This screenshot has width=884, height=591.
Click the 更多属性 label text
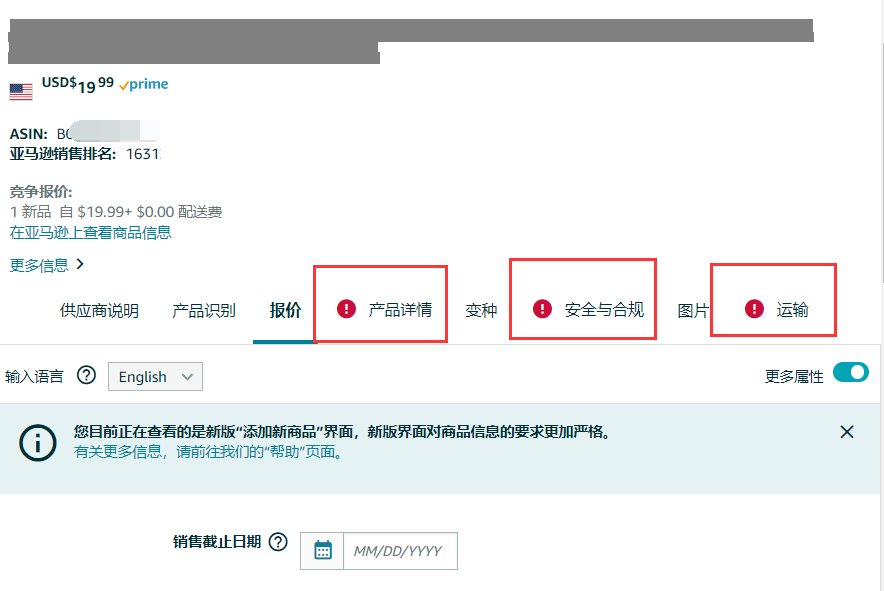(794, 376)
